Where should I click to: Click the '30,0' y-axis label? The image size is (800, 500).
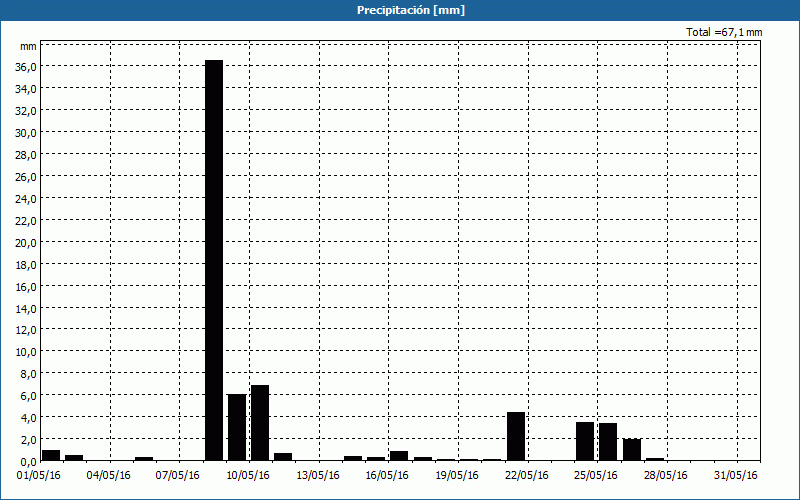click(x=26, y=133)
